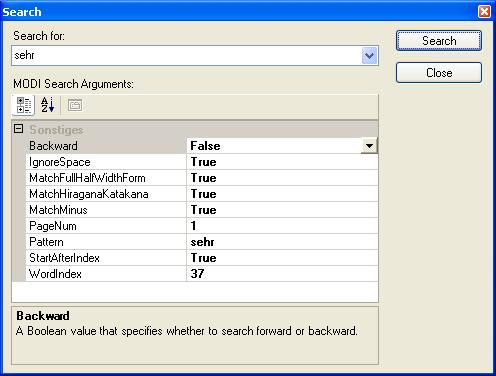The width and height of the screenshot is (496, 376).
Task: Open the Backward value dropdown arrow
Action: [369, 146]
